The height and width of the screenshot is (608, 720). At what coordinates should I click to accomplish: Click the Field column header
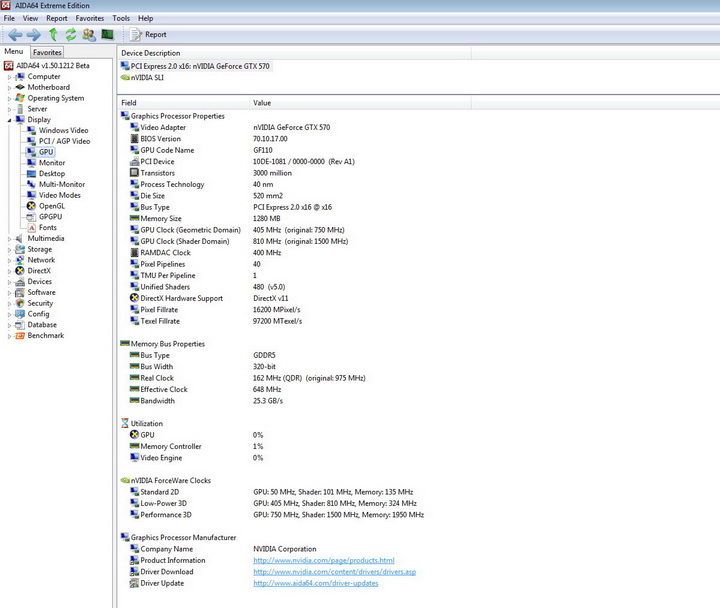184,103
